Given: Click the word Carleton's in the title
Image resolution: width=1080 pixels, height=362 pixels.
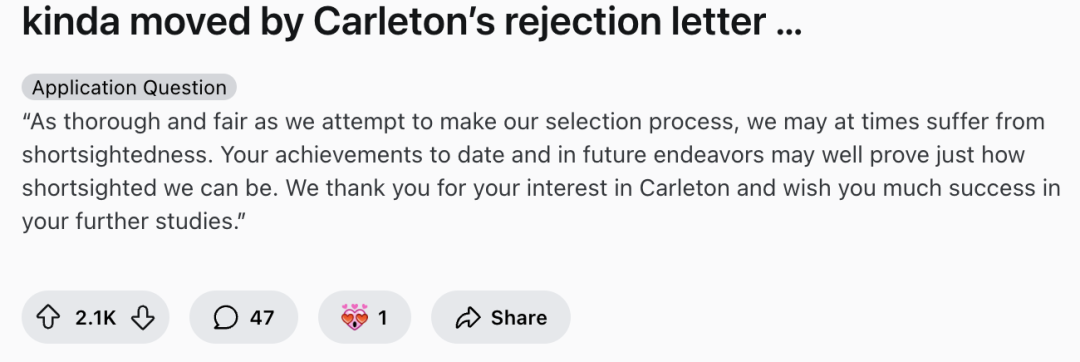Looking at the screenshot, I should pyautogui.click(x=408, y=22).
